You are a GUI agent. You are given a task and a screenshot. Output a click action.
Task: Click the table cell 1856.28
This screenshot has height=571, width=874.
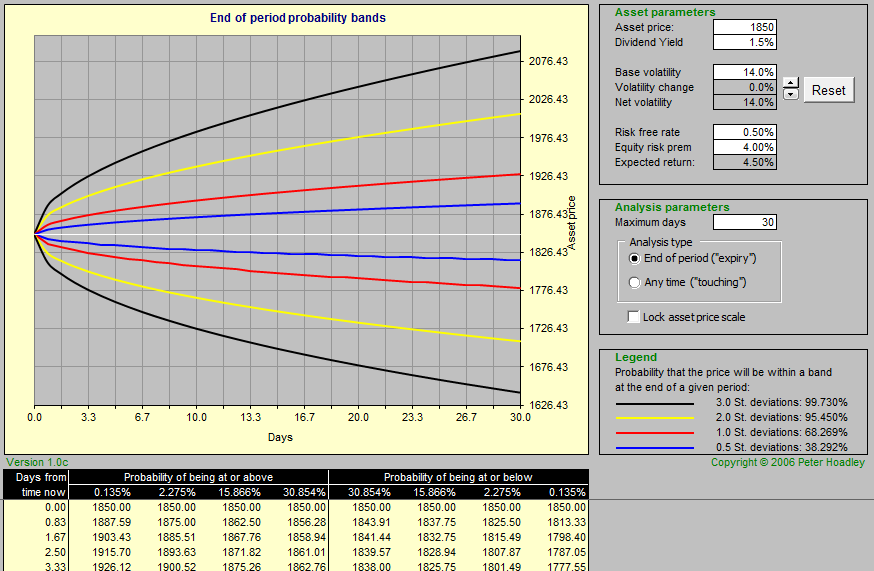307,522
